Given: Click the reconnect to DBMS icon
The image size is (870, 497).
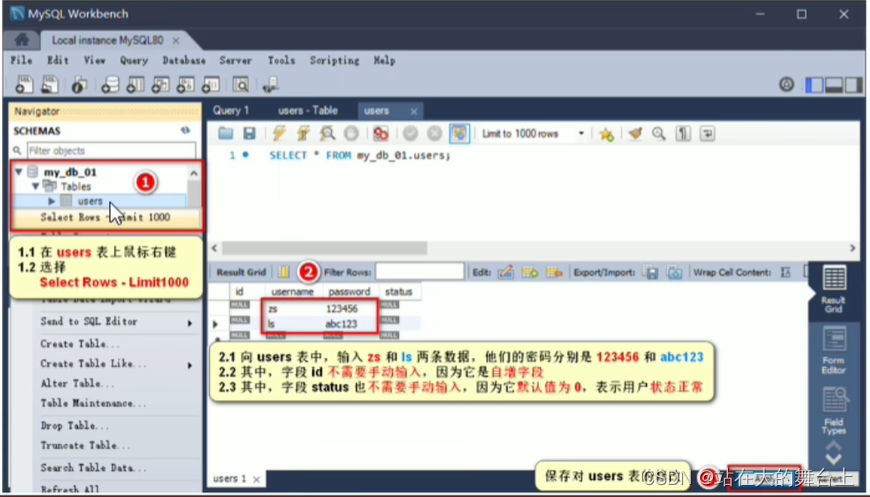Looking at the screenshot, I should (270, 84).
